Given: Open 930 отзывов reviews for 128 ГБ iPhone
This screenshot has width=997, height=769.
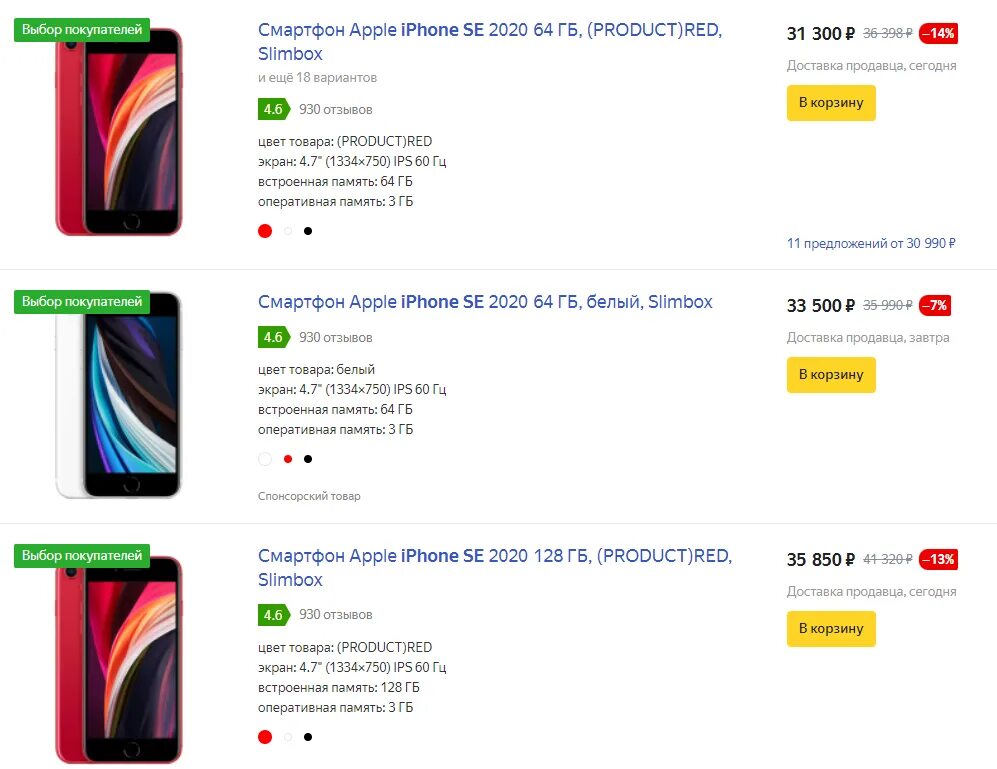Looking at the screenshot, I should [335, 614].
